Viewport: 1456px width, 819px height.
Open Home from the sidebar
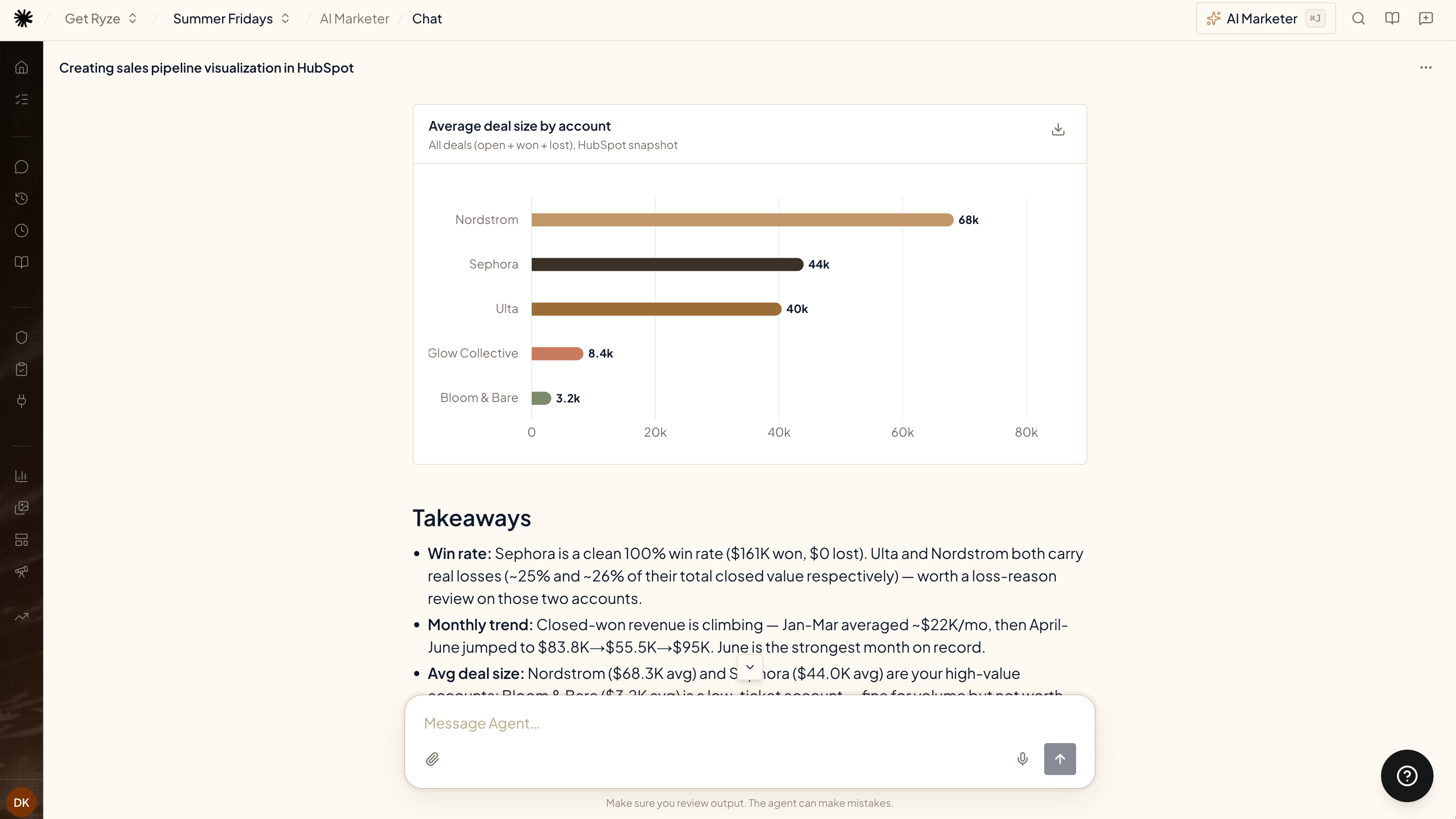coord(22,67)
